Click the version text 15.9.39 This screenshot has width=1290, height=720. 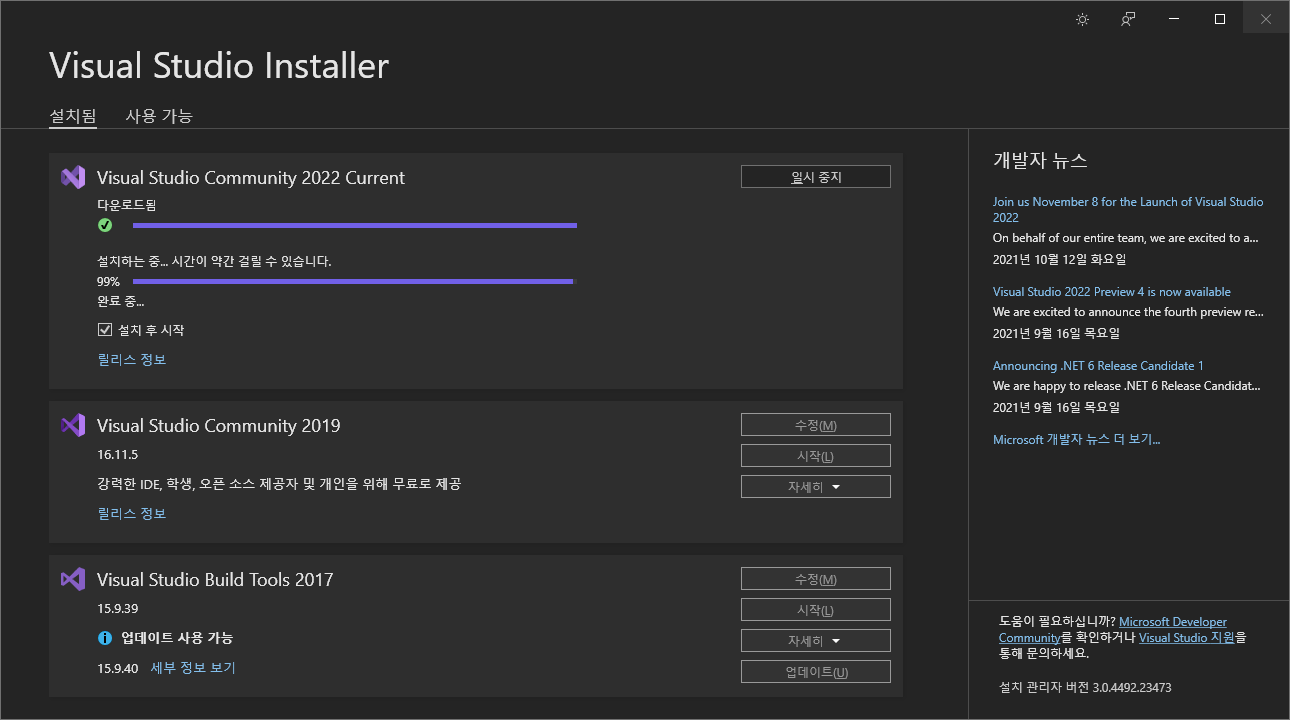click(117, 609)
